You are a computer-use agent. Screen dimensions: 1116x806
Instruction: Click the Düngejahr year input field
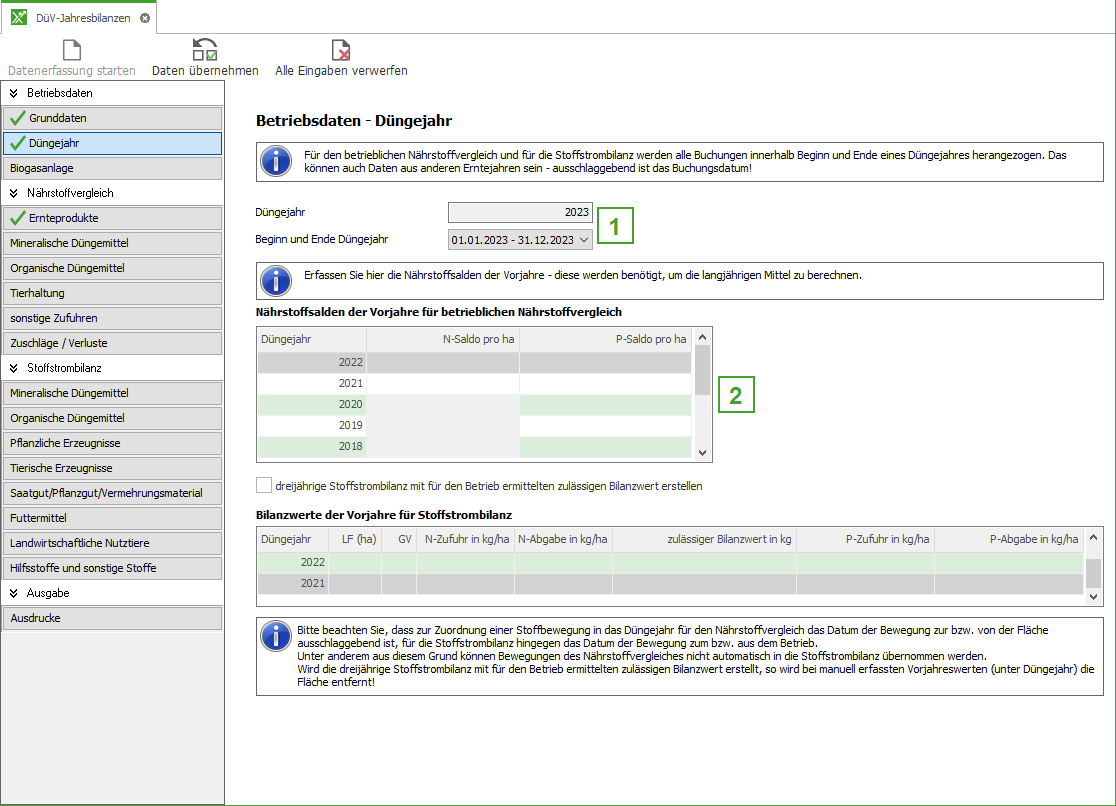[x=520, y=212]
